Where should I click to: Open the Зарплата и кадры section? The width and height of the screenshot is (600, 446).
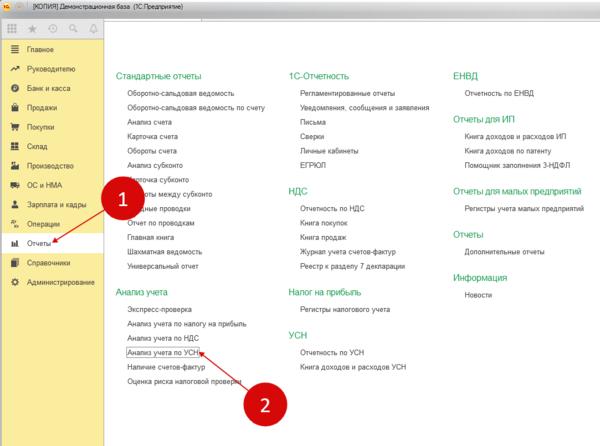[57, 205]
